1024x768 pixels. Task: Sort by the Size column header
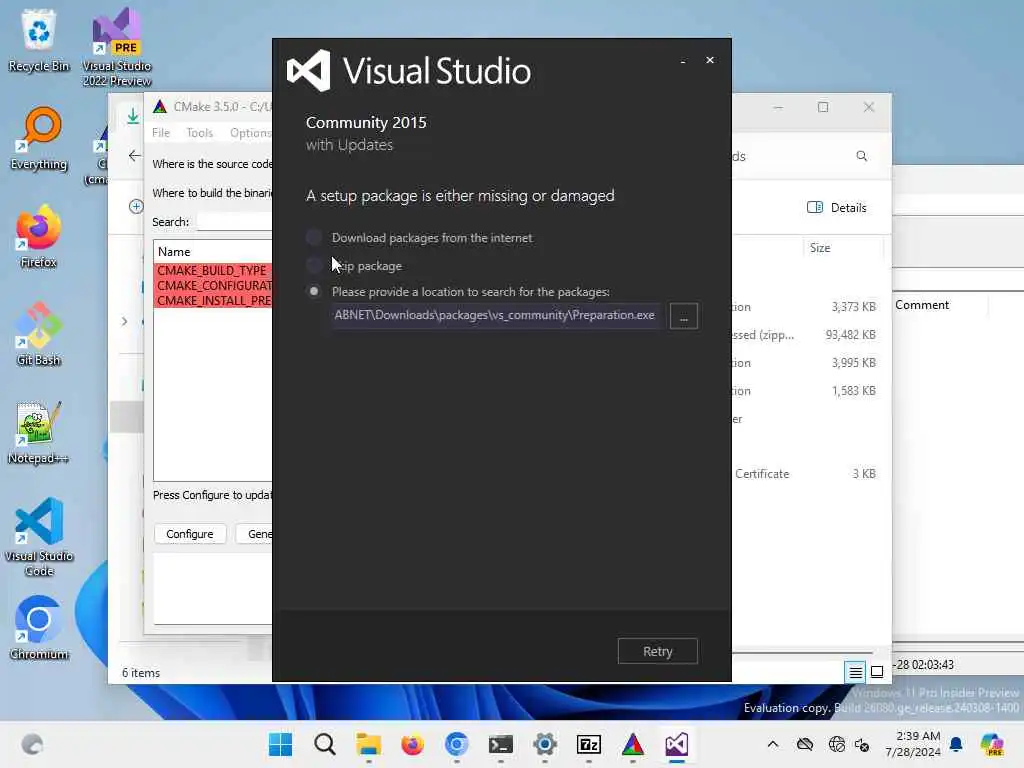(820, 248)
